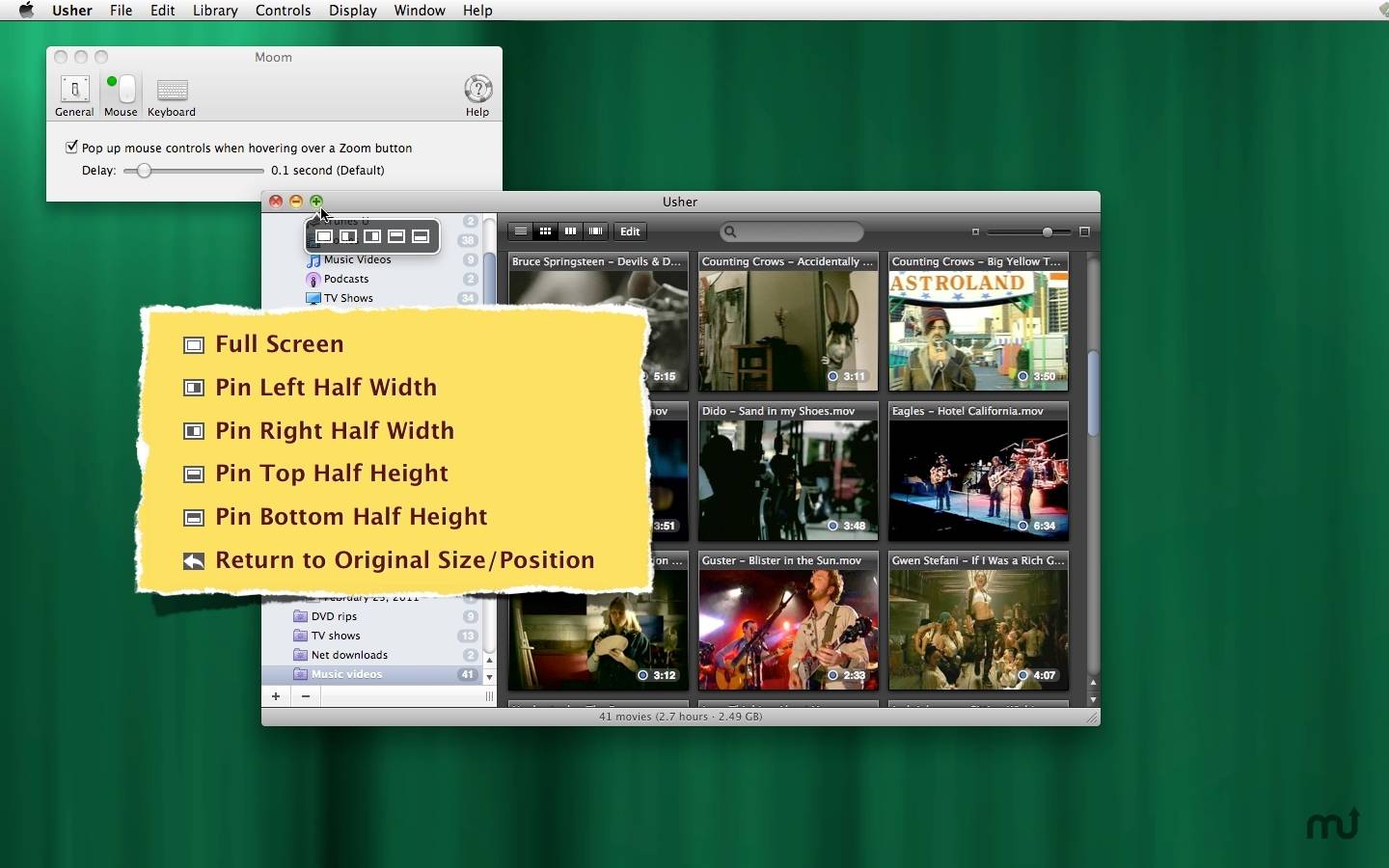
Task: Open Moom Help
Action: pos(477,96)
